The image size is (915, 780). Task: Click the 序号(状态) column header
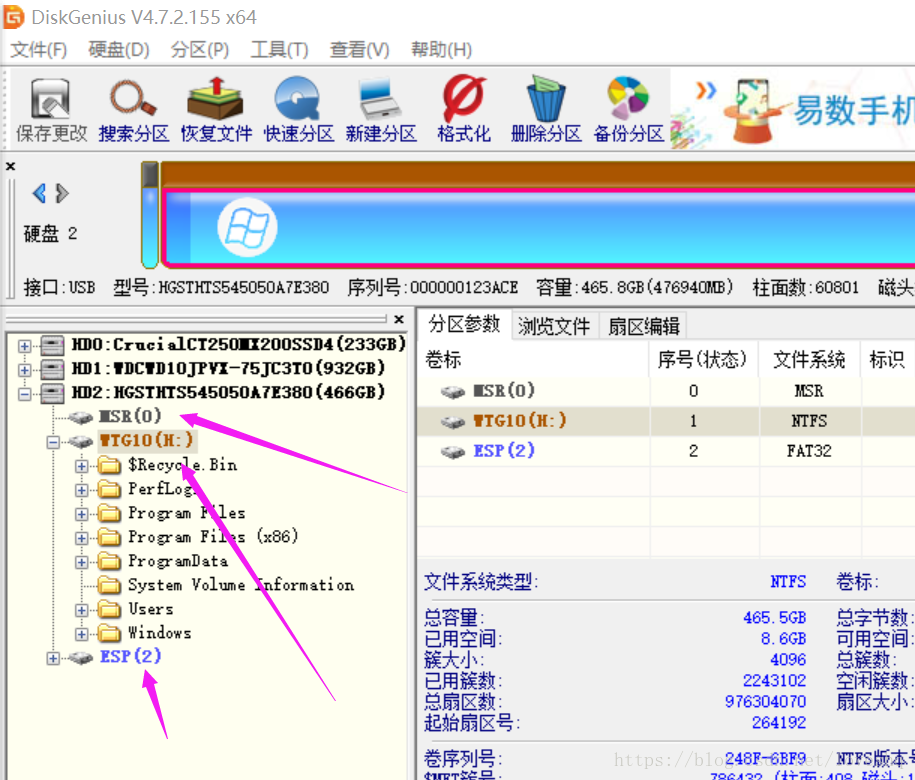click(x=703, y=359)
